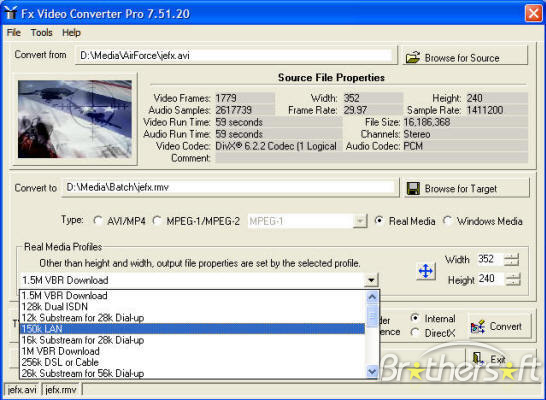Click the Video Codec value DivX 6.2.2
546x400 pixels.
click(278, 146)
